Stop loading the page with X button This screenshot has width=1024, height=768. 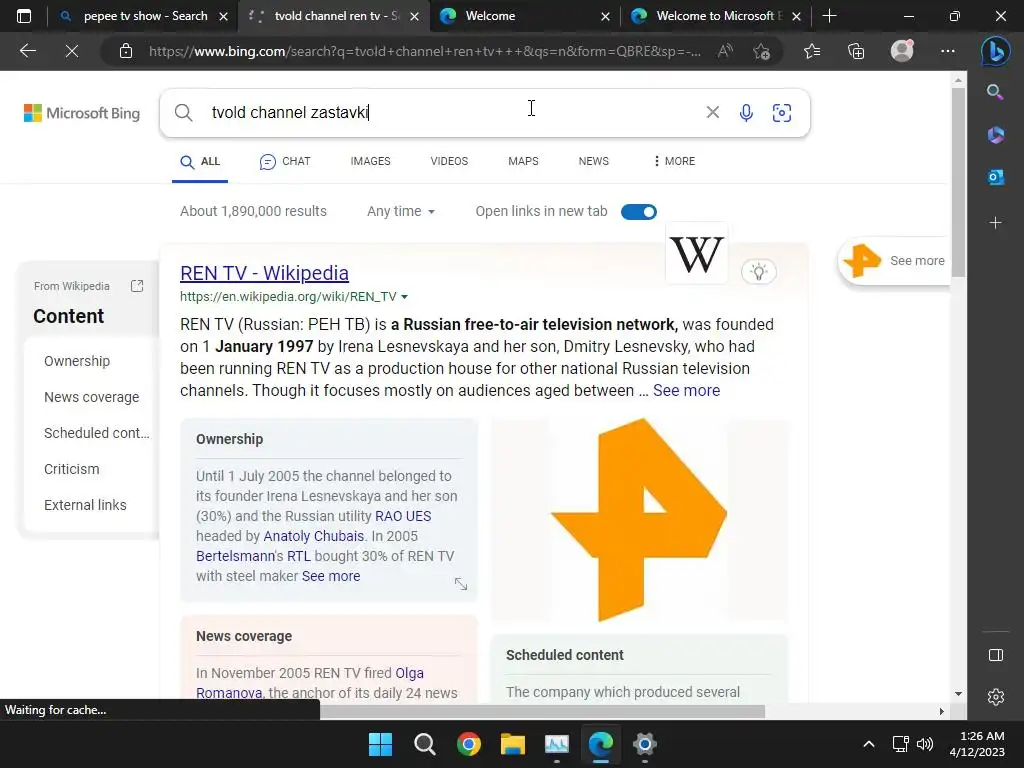click(x=72, y=51)
